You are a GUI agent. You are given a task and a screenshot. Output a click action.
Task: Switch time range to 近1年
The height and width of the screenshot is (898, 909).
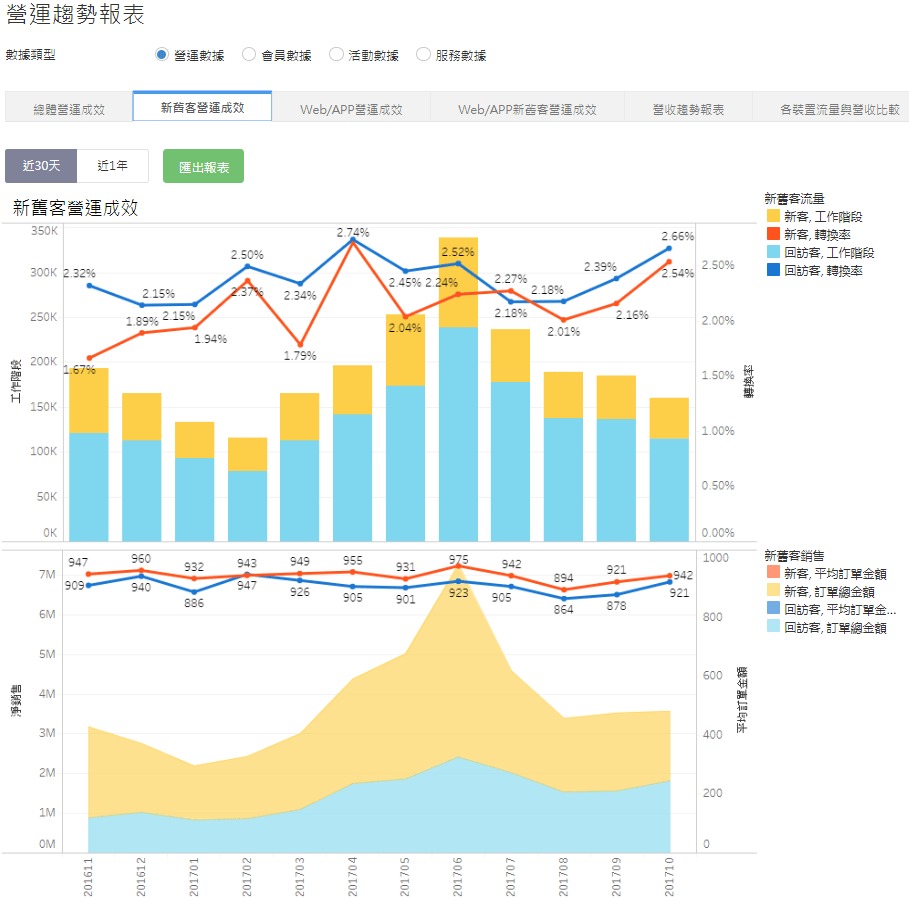point(113,167)
